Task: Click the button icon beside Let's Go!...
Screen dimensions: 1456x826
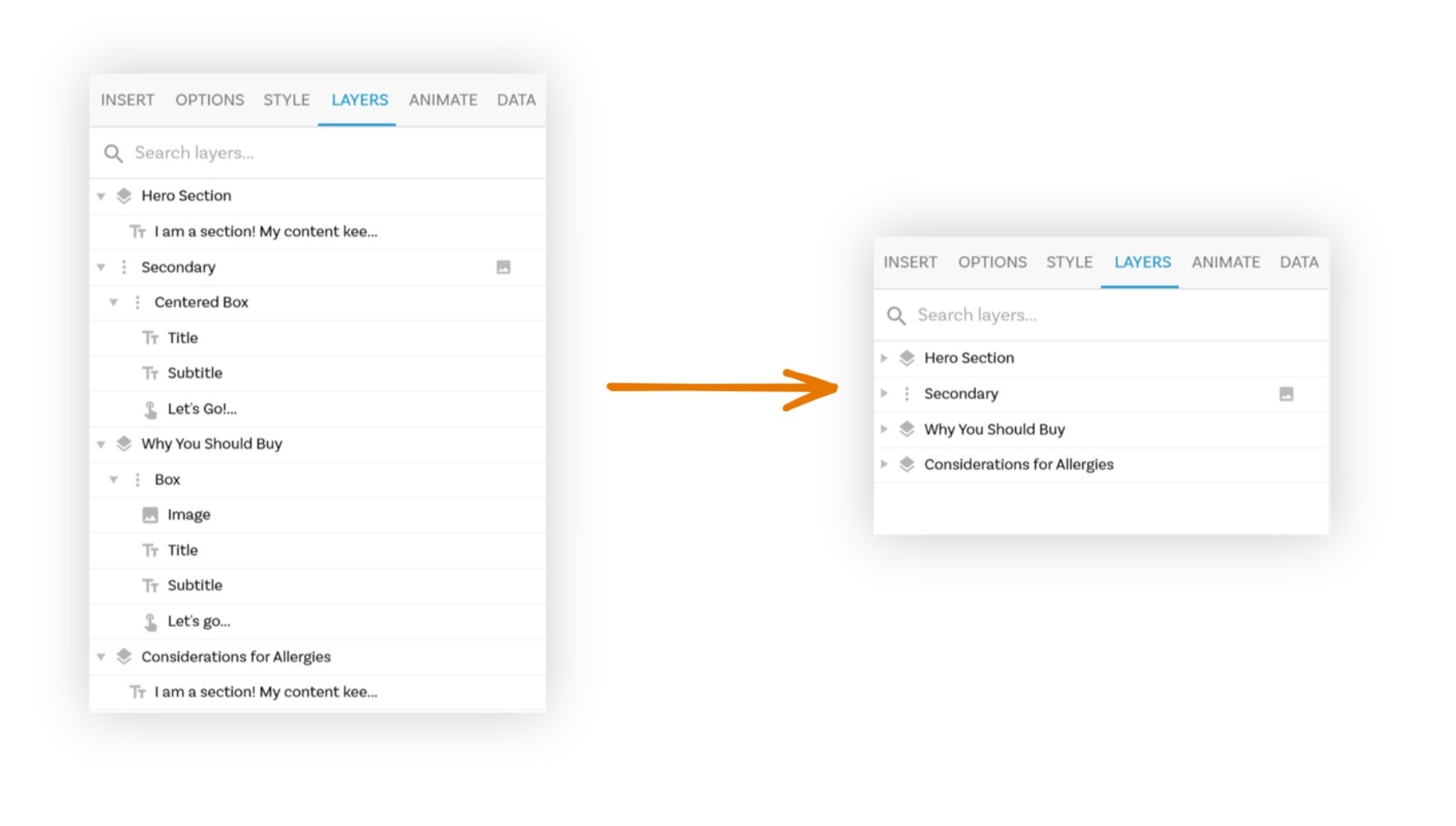Action: (150, 409)
